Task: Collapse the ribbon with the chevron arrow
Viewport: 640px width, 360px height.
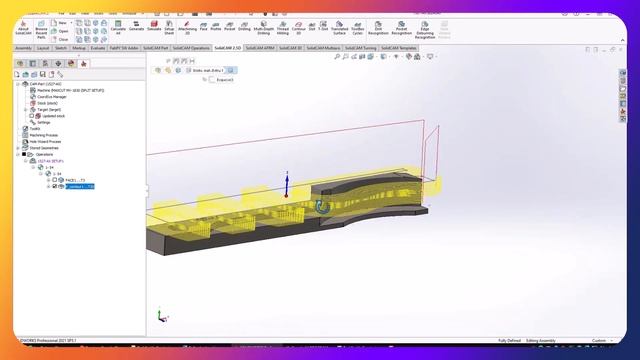Action: pos(622,40)
